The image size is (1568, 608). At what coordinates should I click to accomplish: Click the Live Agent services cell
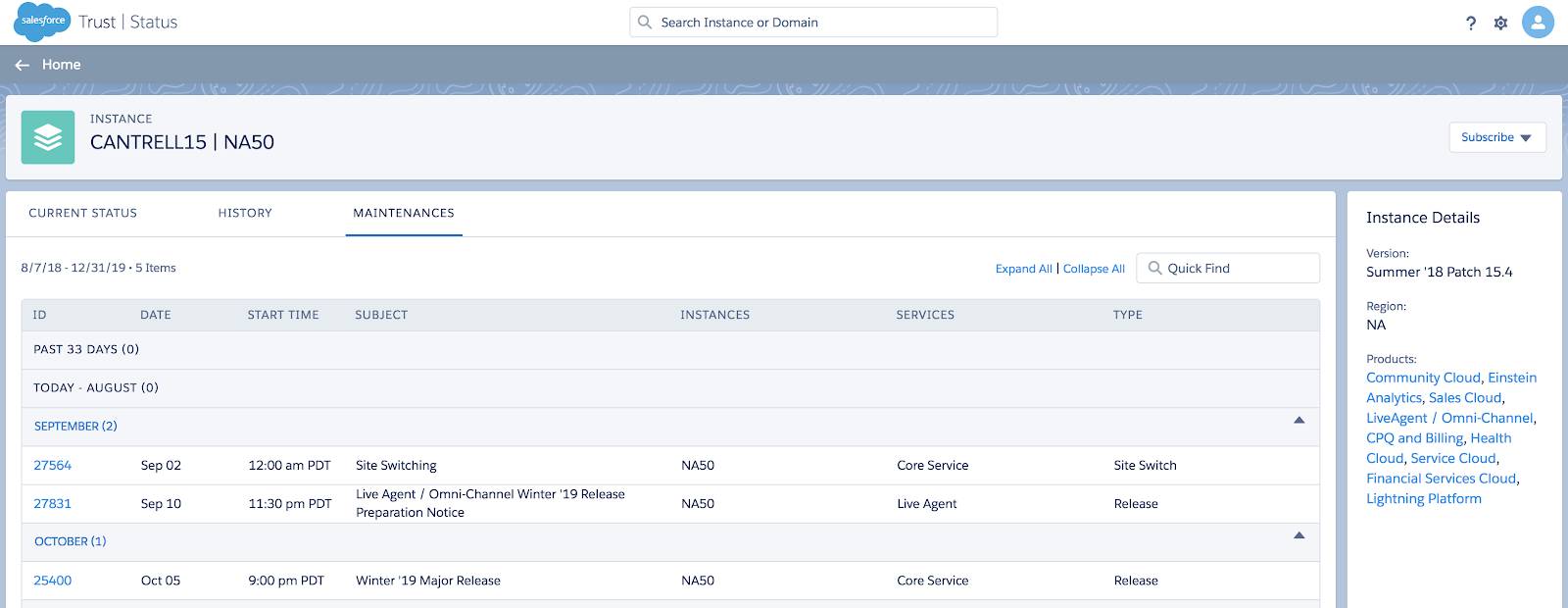(x=927, y=504)
